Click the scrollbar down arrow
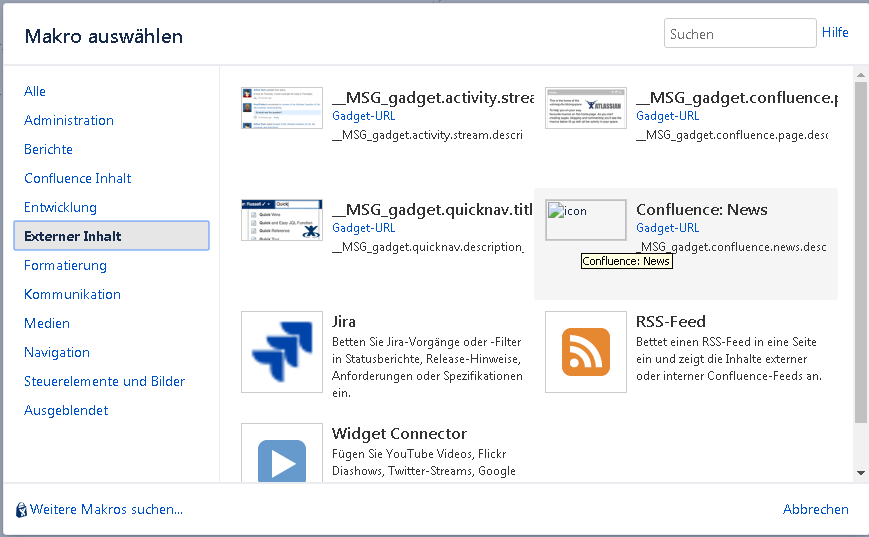The height and width of the screenshot is (537, 869). pos(861,473)
